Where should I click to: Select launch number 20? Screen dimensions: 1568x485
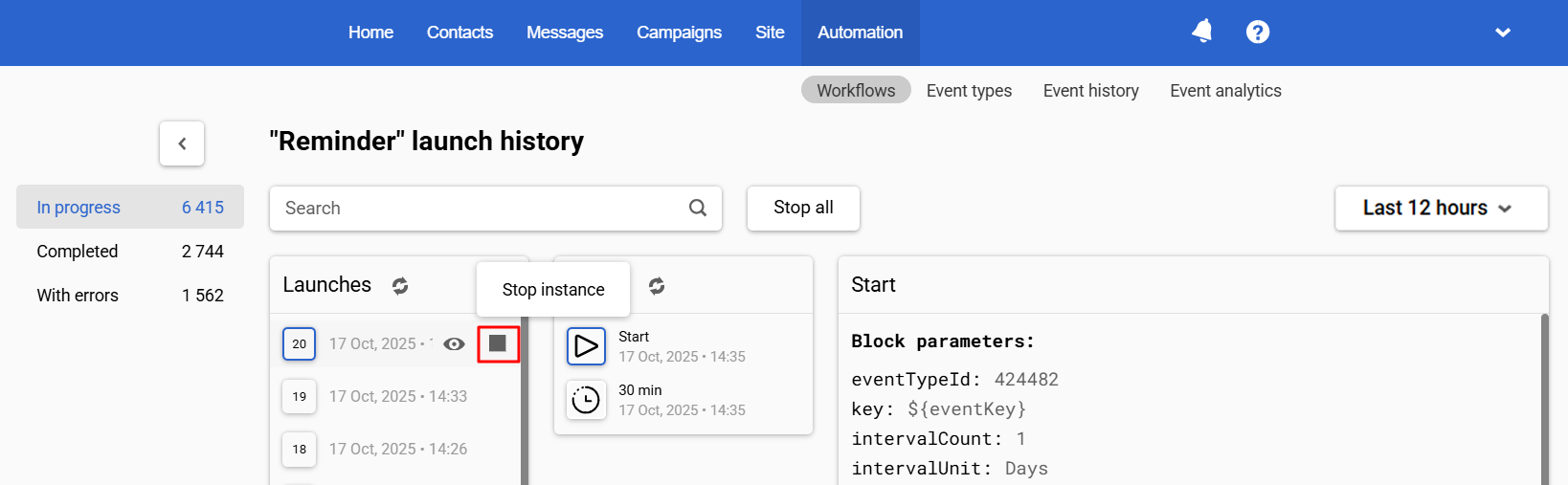coord(300,343)
